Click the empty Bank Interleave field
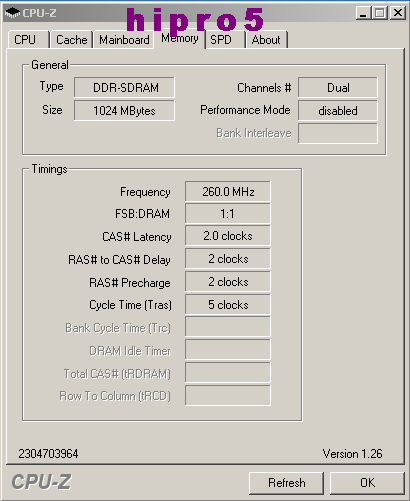The height and width of the screenshot is (501, 410). click(x=338, y=133)
